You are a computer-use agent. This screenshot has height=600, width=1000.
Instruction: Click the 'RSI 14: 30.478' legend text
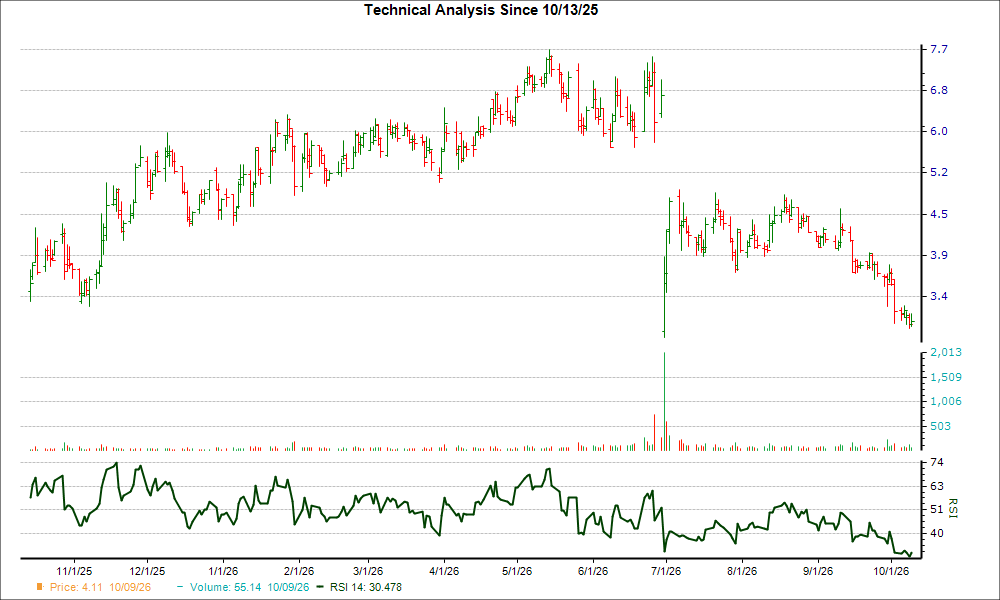[x=366, y=587]
